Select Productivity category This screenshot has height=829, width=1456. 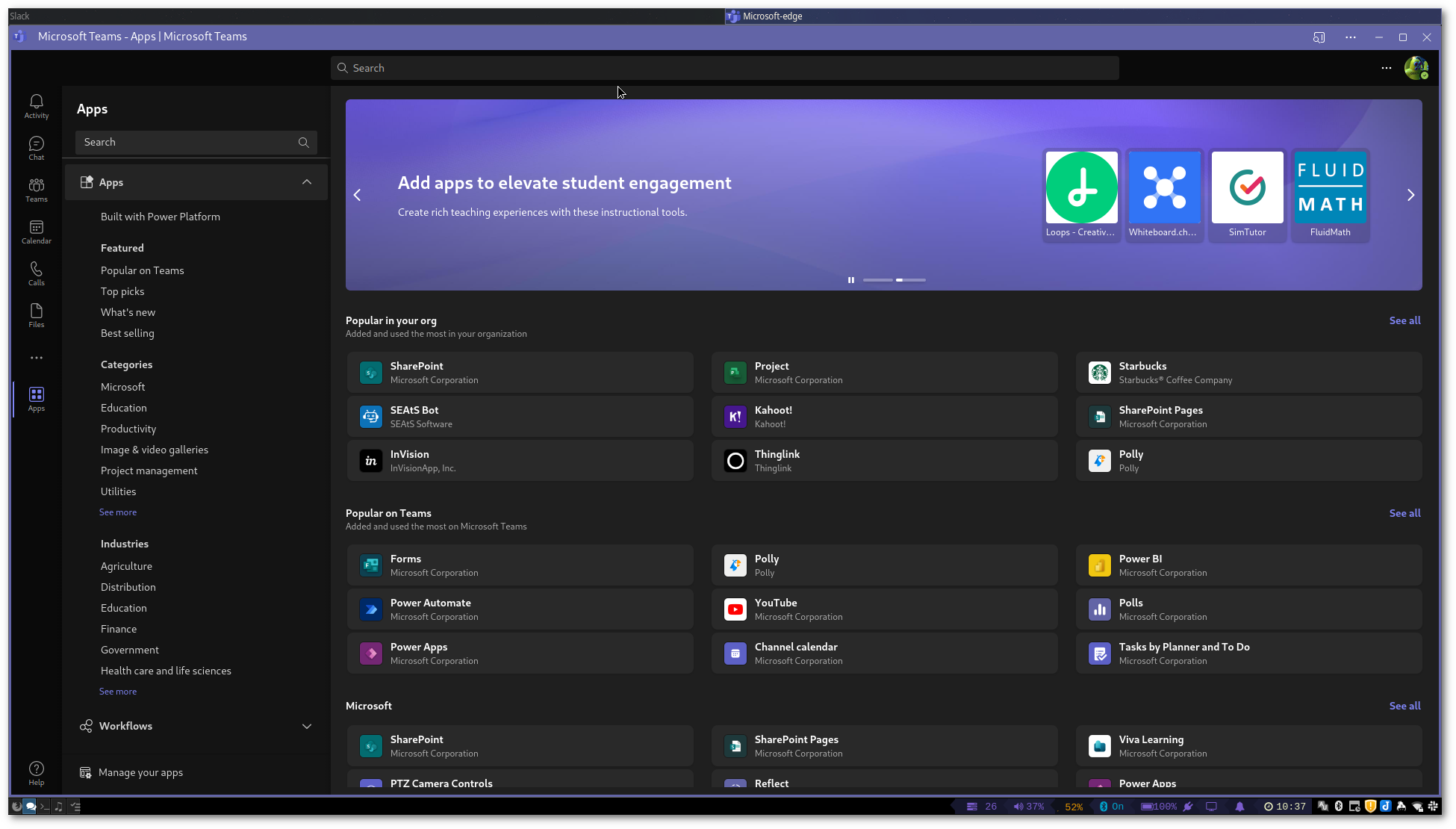(128, 429)
